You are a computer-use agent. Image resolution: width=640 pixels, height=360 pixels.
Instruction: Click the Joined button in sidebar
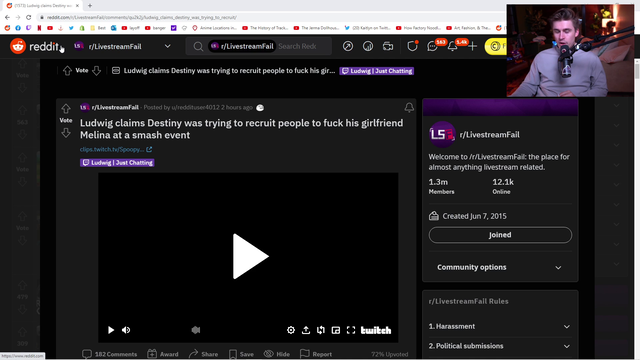(x=500, y=235)
